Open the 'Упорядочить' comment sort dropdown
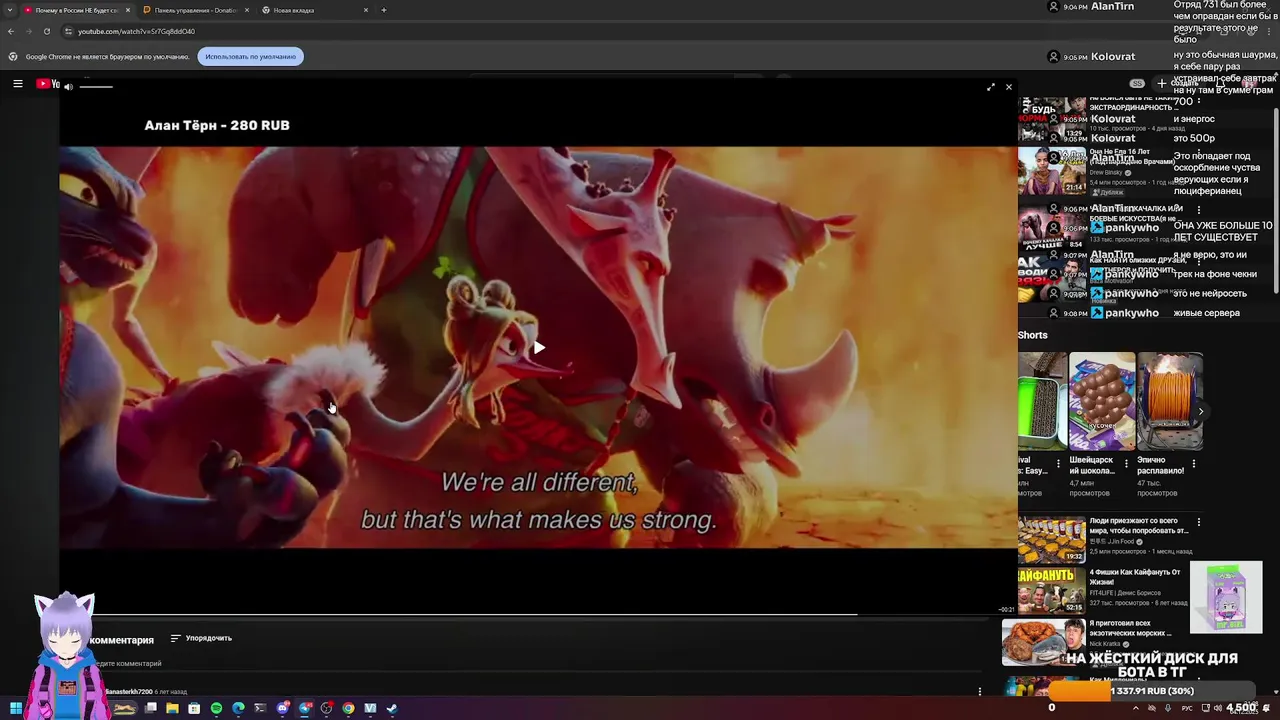 click(201, 638)
